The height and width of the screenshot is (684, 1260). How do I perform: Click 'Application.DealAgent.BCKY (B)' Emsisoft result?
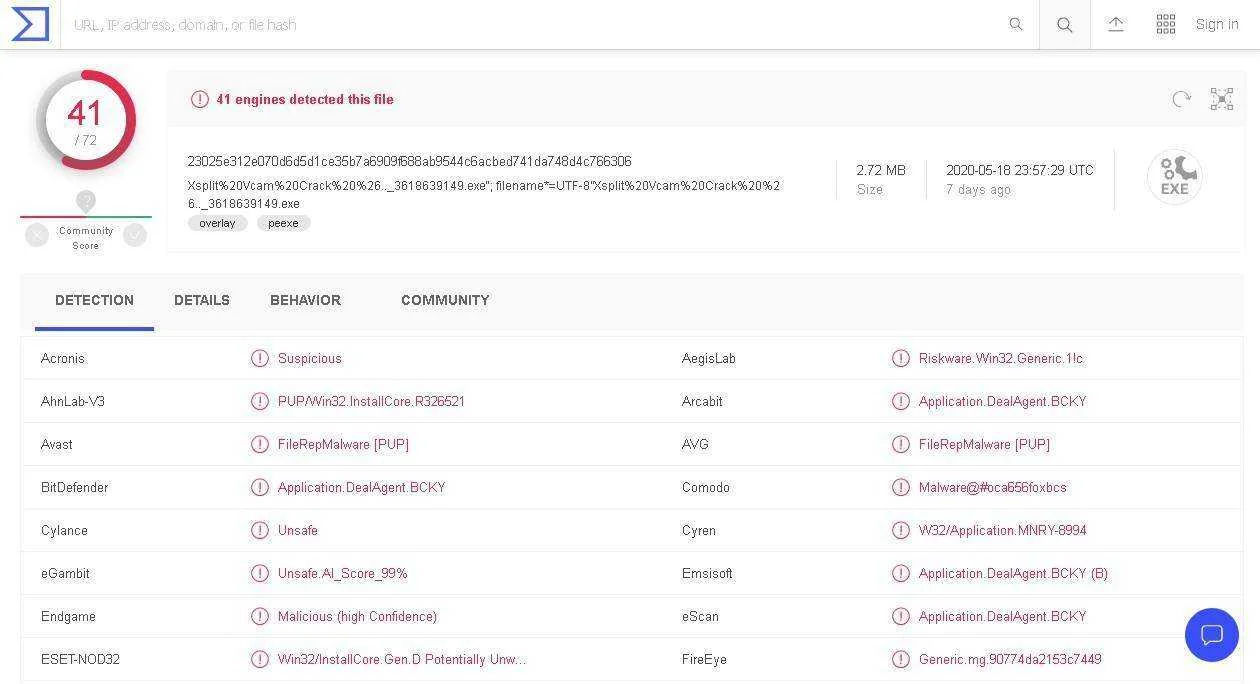(x=1013, y=573)
